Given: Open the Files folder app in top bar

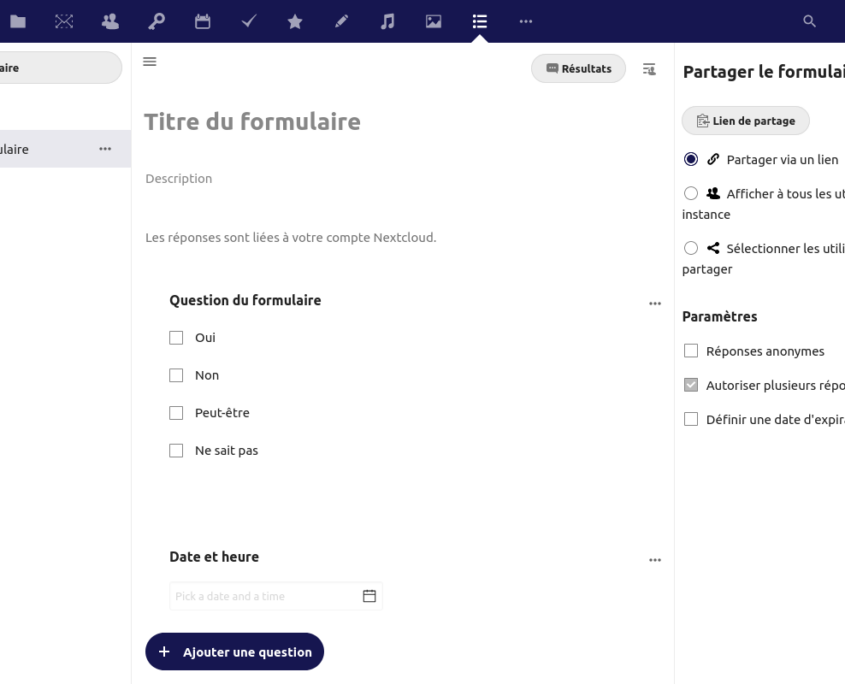Looking at the screenshot, I should click(x=19, y=21).
